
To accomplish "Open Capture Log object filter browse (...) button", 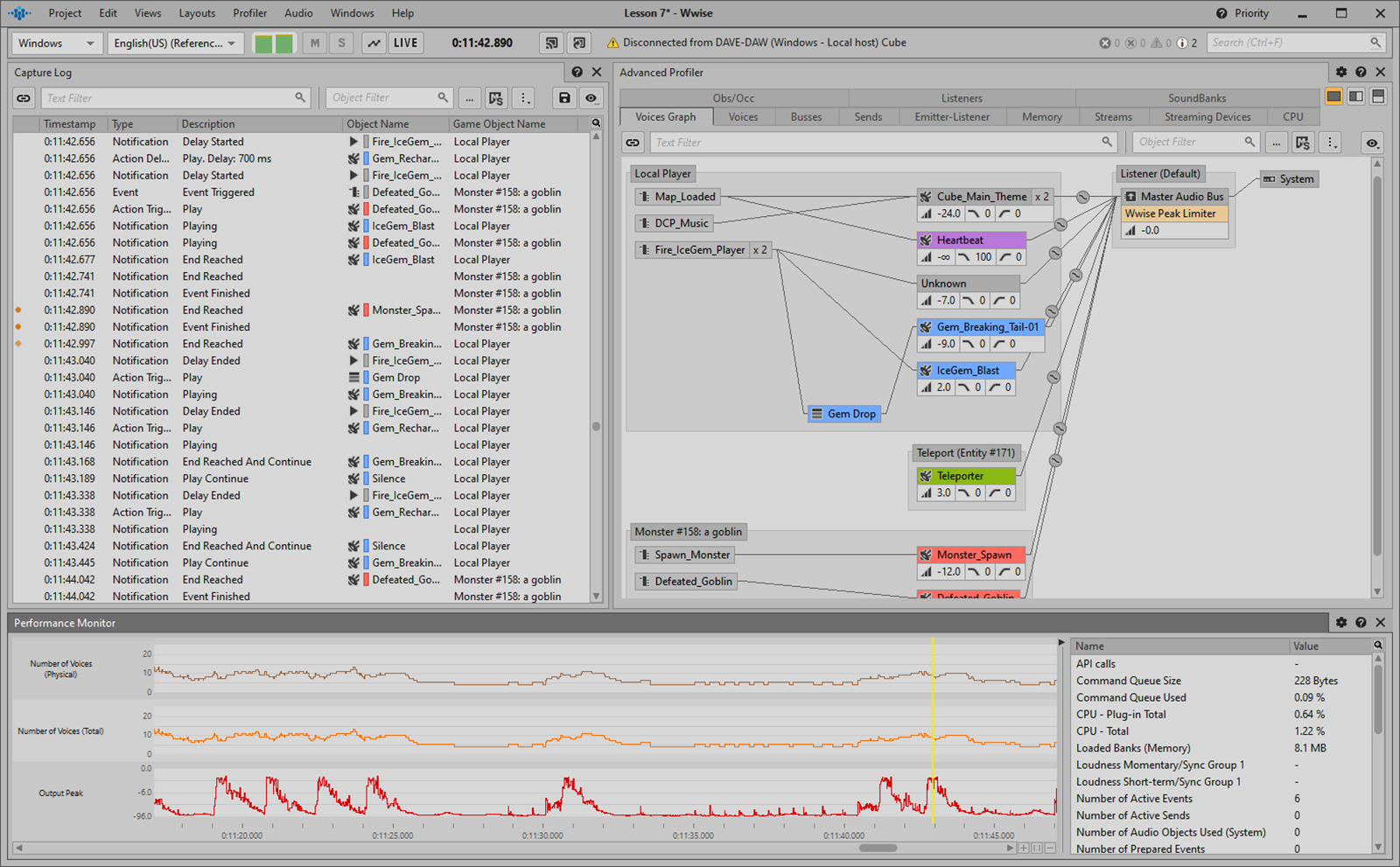I will [x=469, y=98].
